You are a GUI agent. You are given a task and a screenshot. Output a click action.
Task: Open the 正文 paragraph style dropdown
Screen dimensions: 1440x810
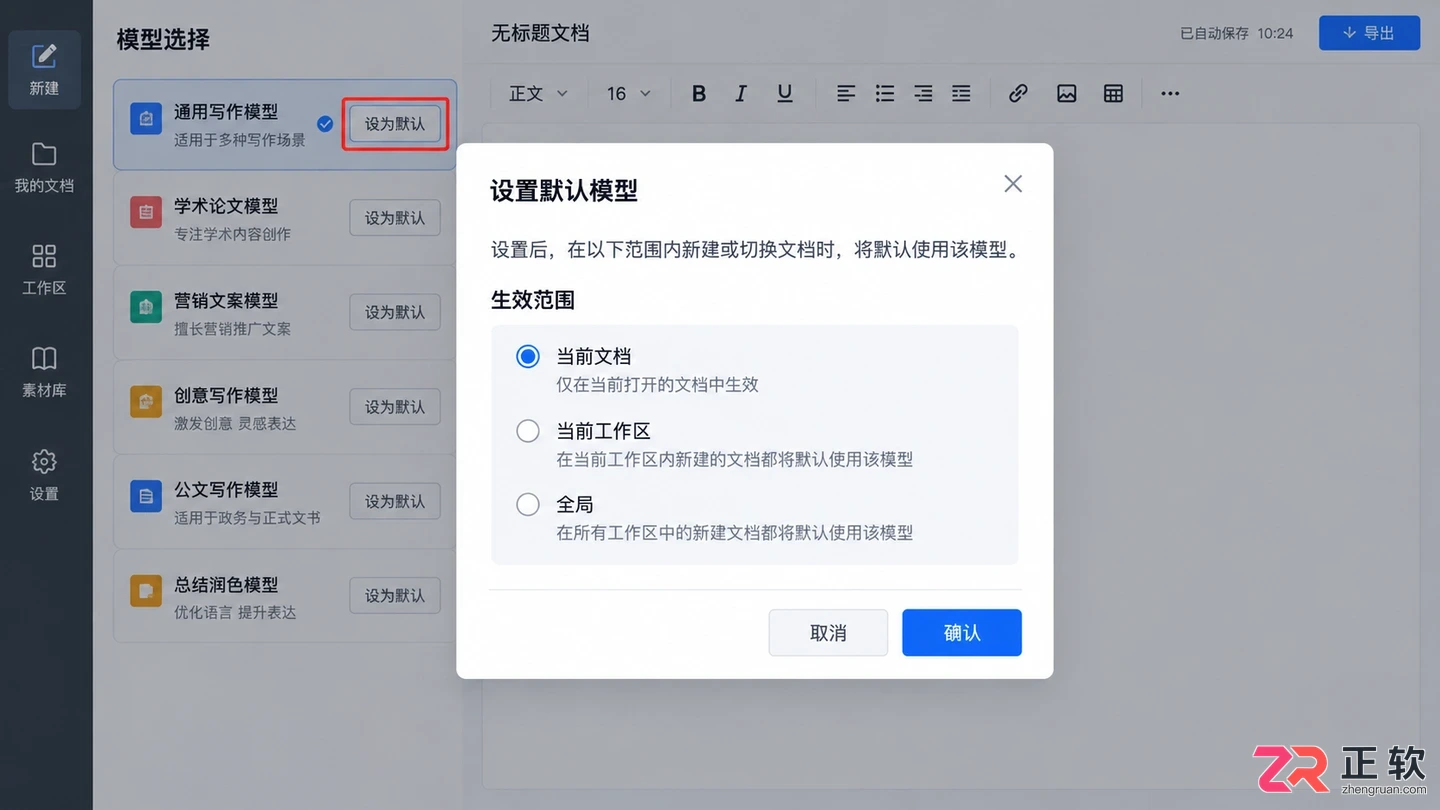pyautogui.click(x=538, y=93)
